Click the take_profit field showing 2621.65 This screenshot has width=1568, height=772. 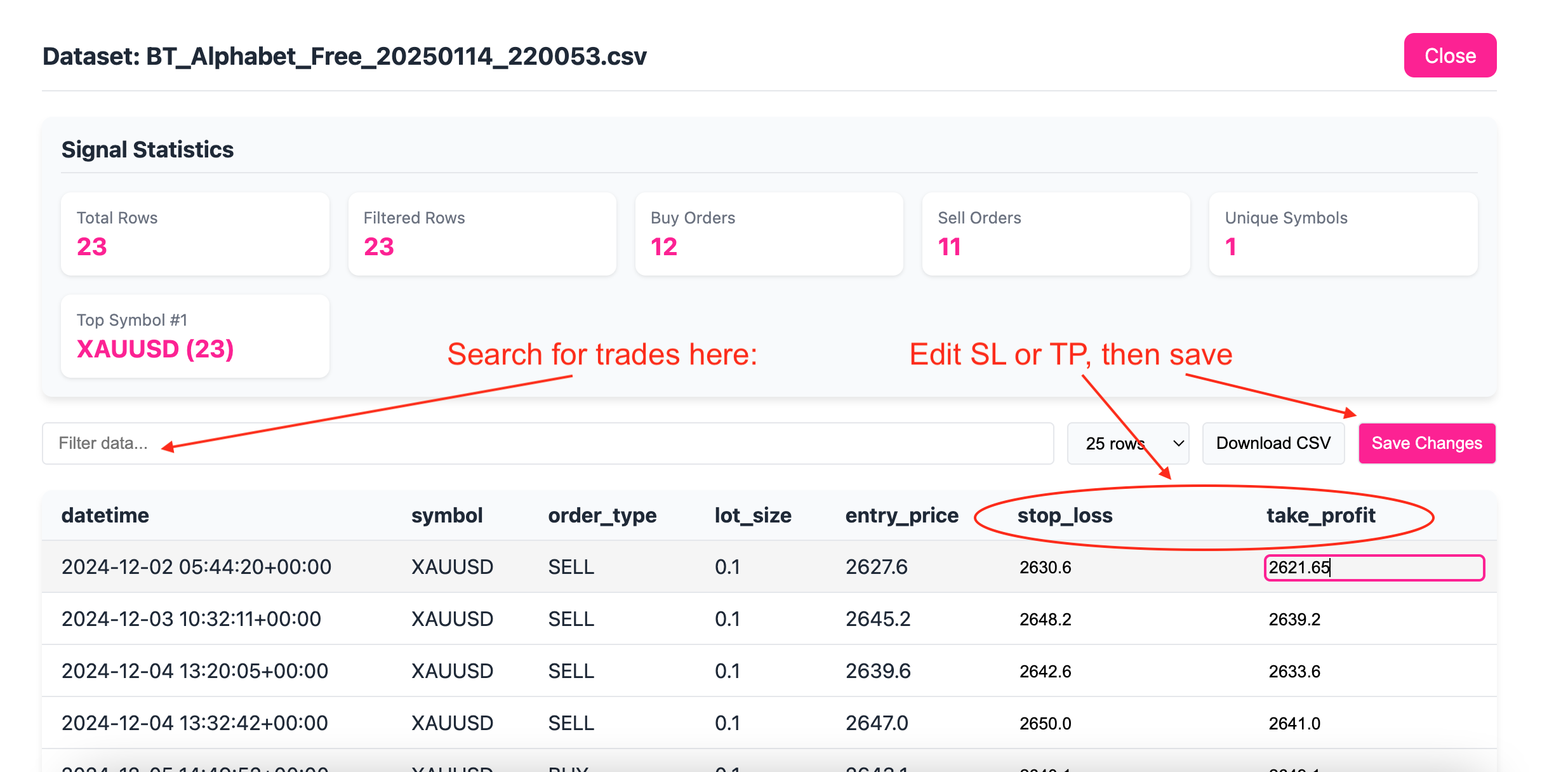(1374, 568)
